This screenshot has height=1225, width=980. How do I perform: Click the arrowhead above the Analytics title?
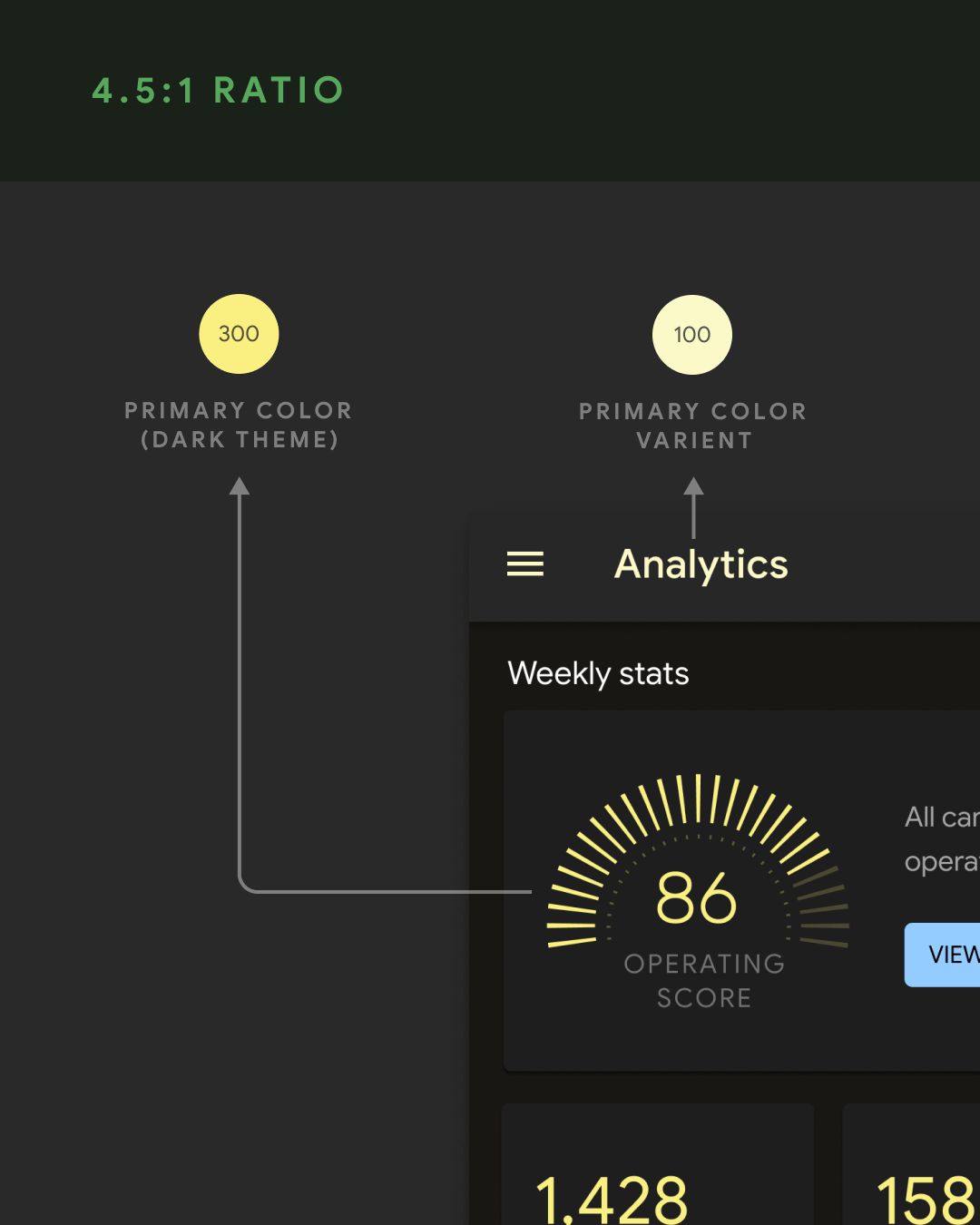[x=693, y=487]
